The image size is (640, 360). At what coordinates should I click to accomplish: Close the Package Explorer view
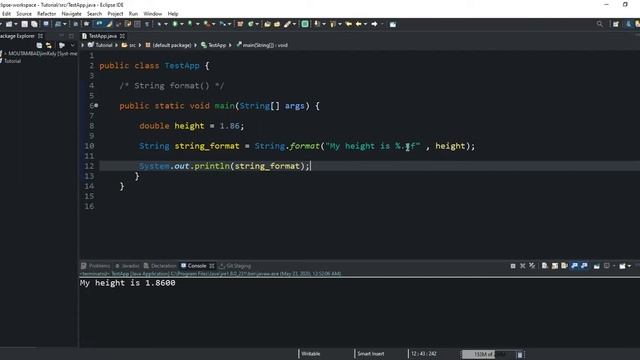point(40,36)
